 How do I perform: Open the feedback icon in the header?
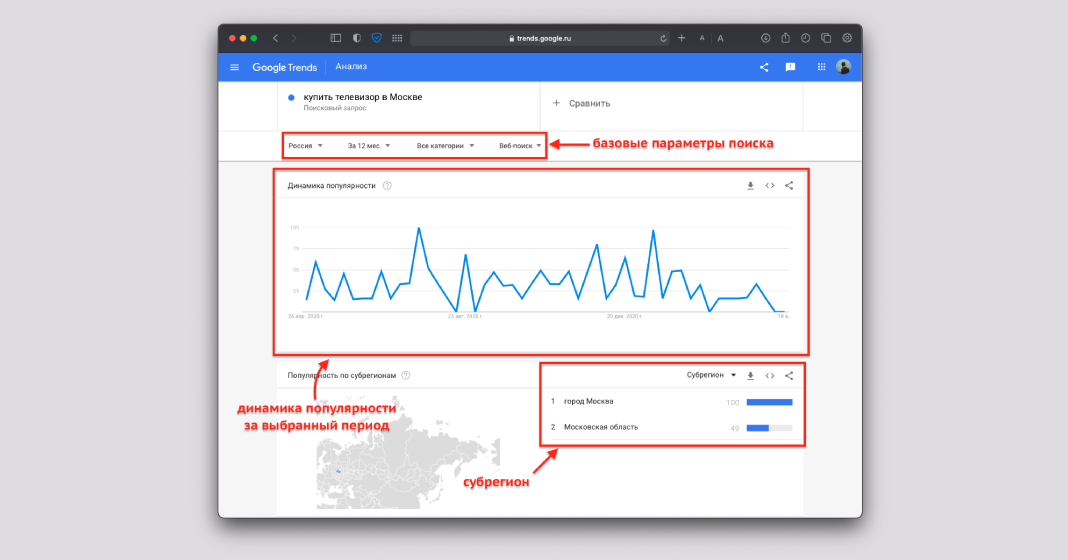(x=790, y=67)
